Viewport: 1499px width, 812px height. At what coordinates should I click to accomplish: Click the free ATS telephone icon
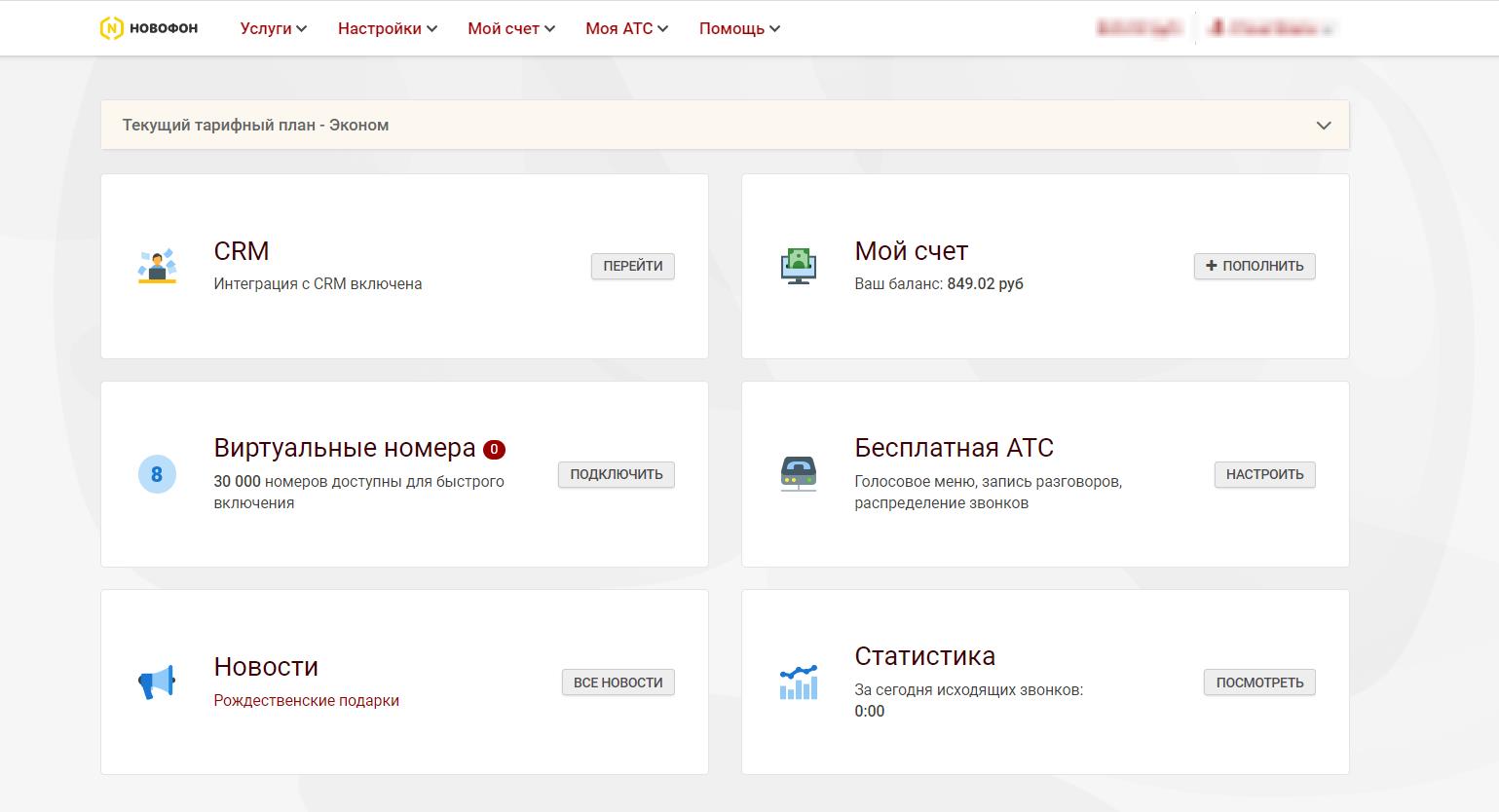coord(799,474)
